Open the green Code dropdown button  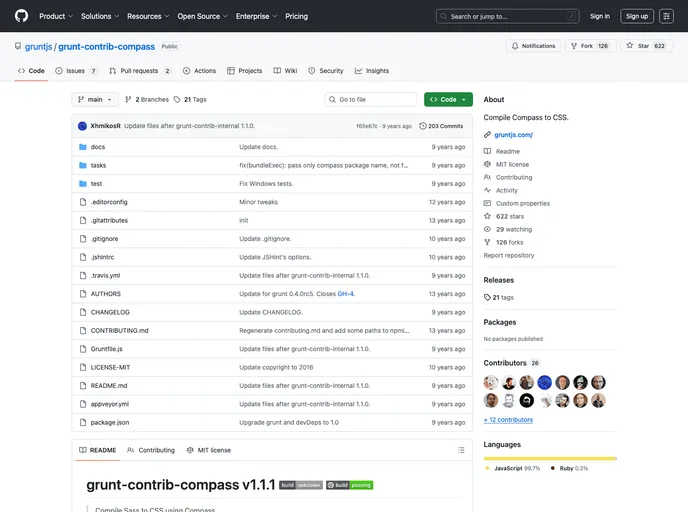click(x=448, y=100)
